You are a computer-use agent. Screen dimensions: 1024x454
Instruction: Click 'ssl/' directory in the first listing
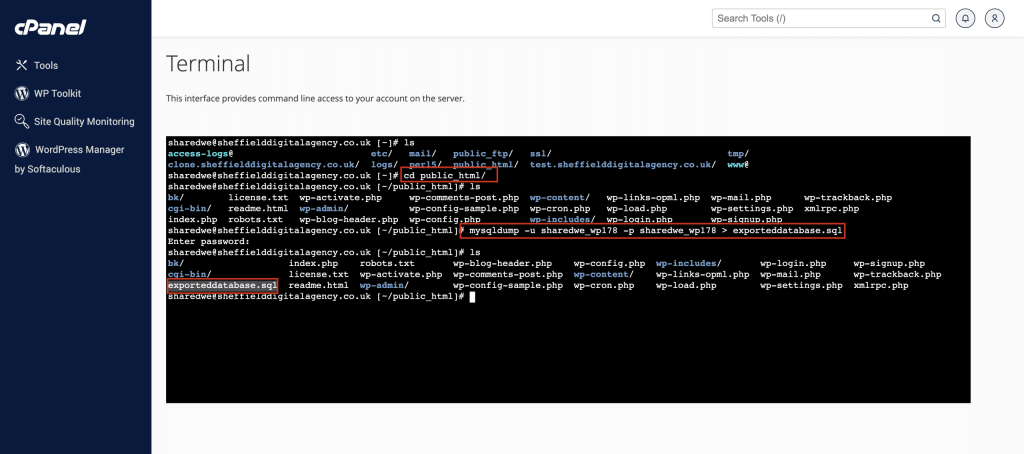(x=540, y=153)
